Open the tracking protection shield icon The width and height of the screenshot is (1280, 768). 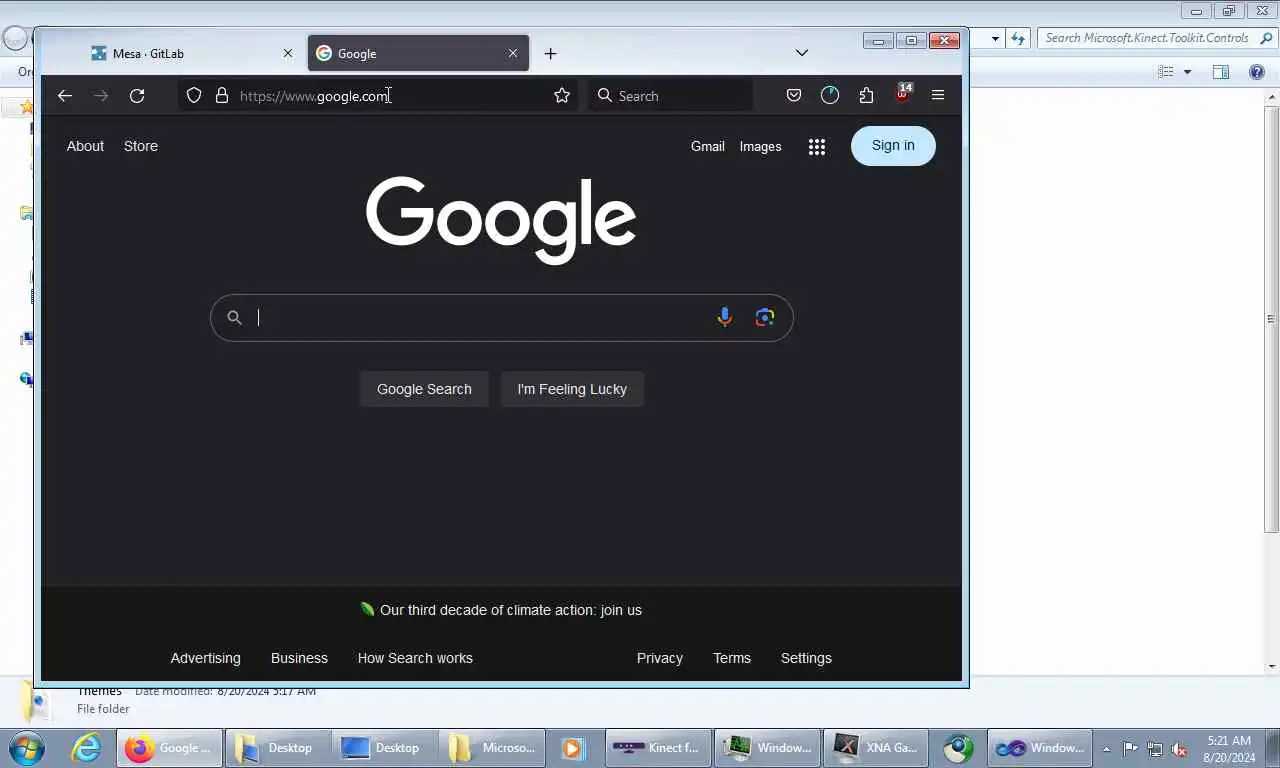coord(194,95)
